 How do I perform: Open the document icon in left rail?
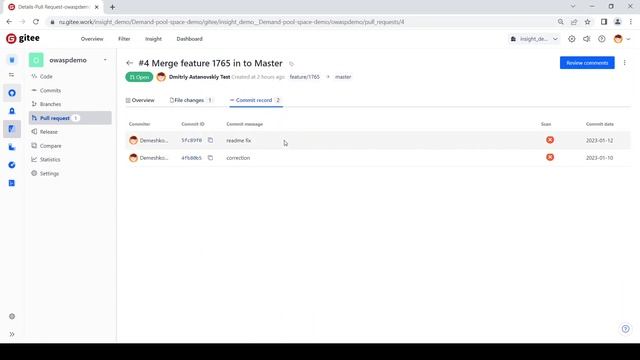[x=12, y=183]
